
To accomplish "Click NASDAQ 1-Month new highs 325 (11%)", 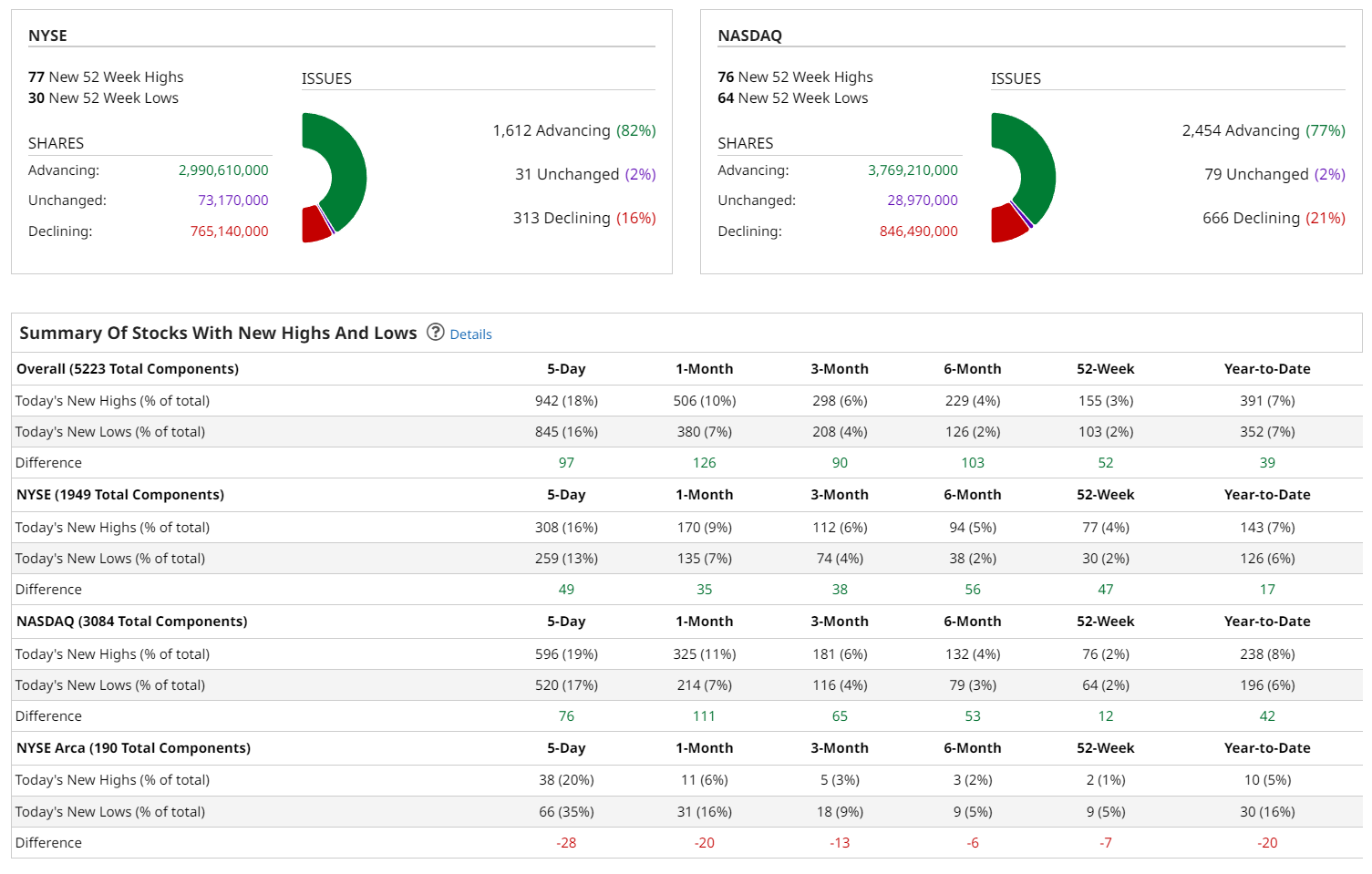I will coord(705,654).
